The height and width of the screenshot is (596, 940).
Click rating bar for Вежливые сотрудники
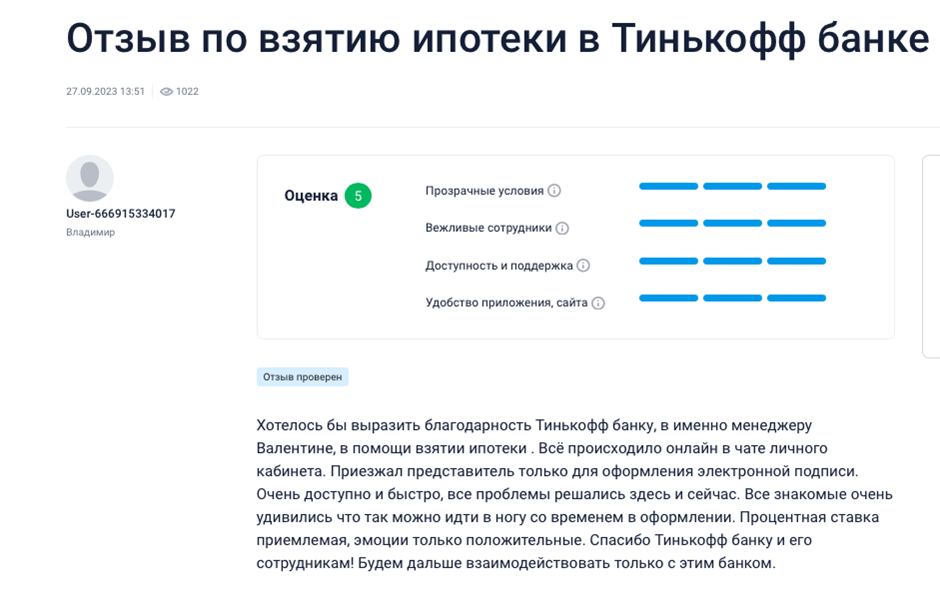733,223
